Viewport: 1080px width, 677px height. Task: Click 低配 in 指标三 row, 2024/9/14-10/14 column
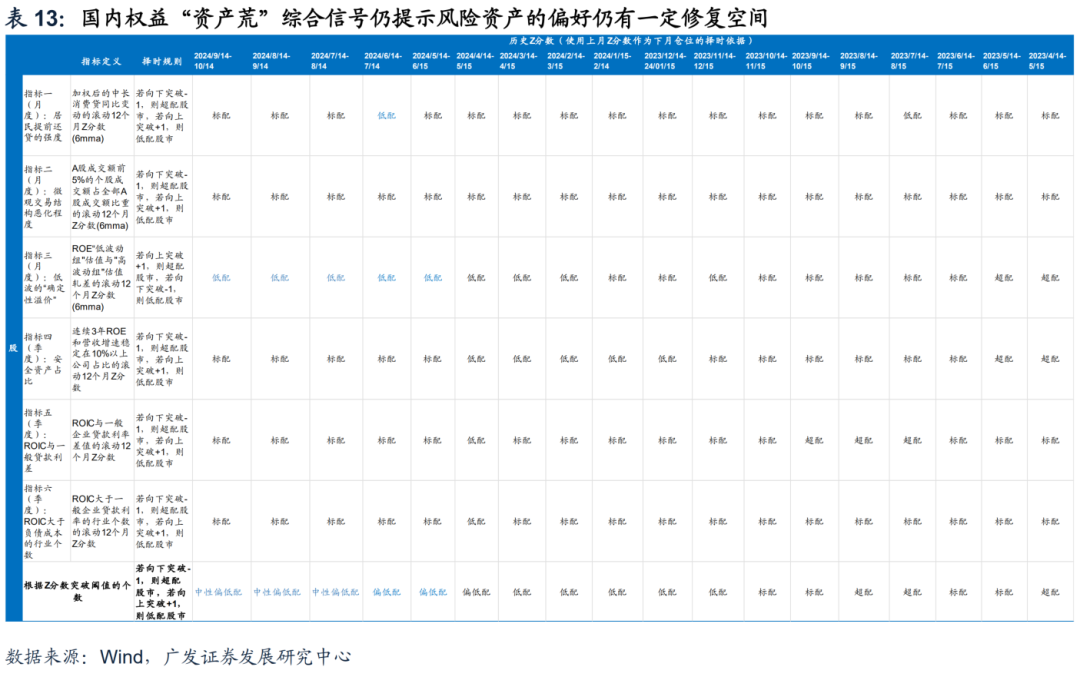coord(221,278)
